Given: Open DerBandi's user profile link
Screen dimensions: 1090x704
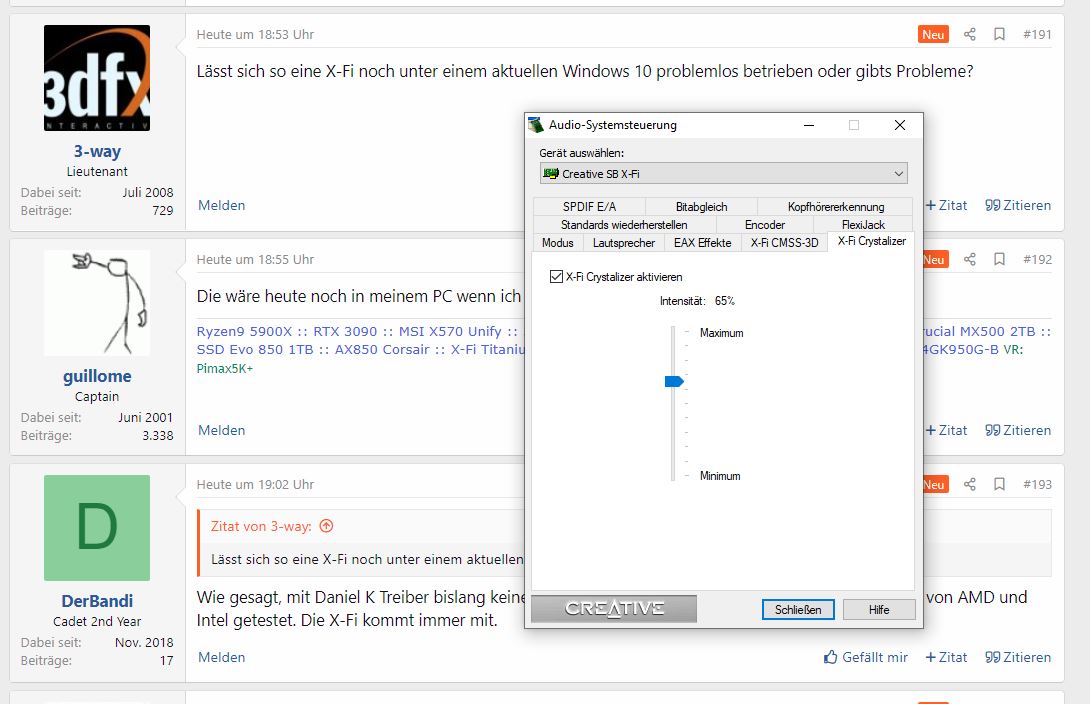Looking at the screenshot, I should tap(97, 601).
